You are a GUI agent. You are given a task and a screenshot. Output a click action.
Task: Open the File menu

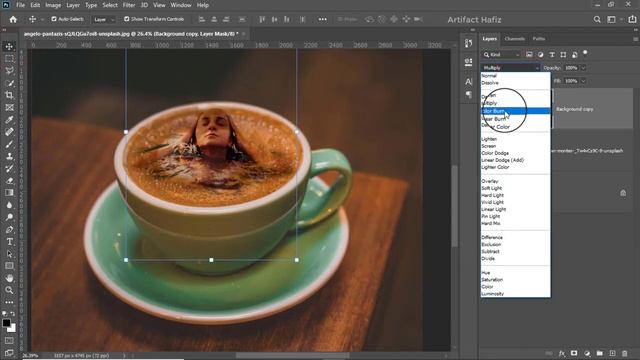[20, 5]
